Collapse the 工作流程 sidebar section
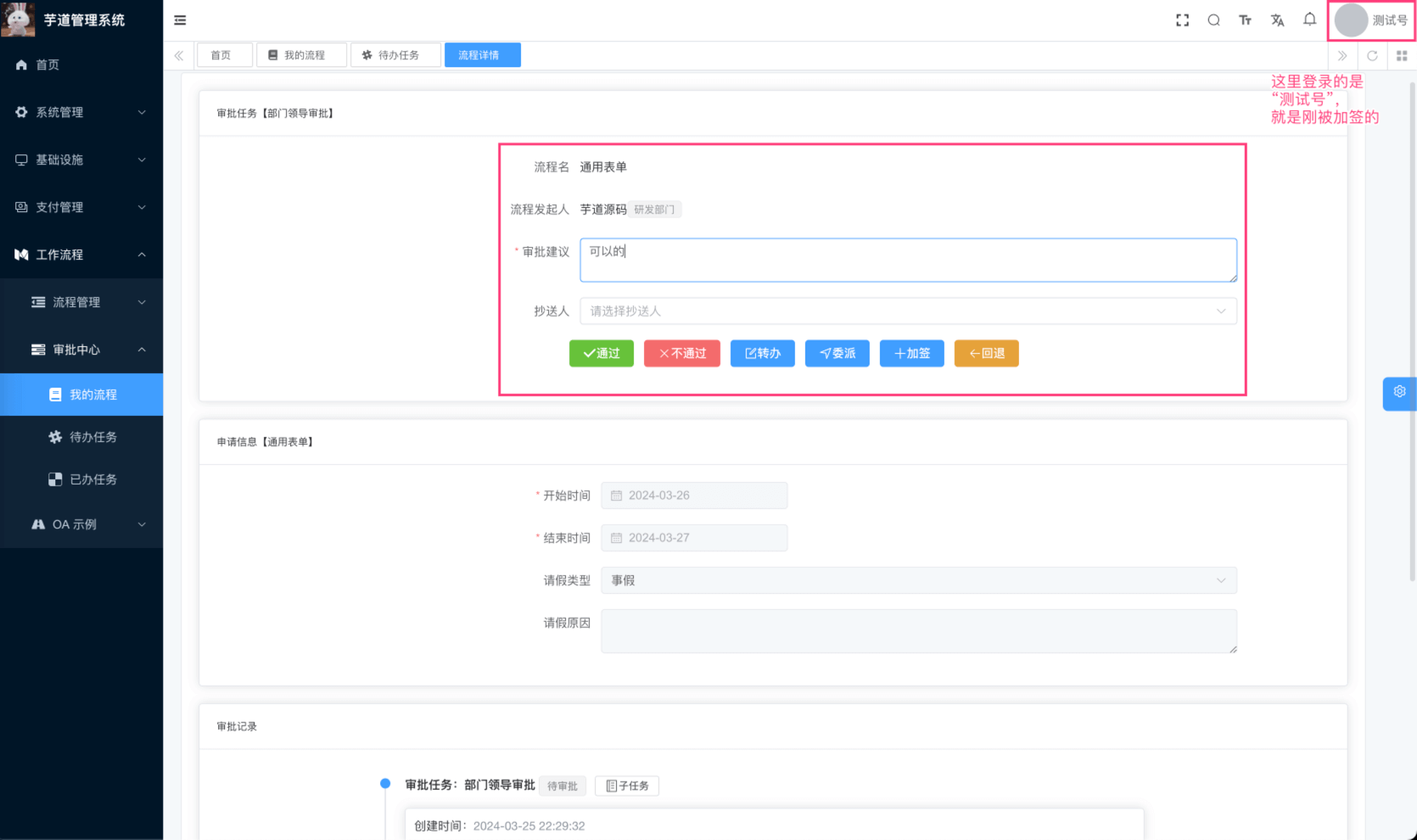The height and width of the screenshot is (840, 1417). pyautogui.click(x=81, y=255)
